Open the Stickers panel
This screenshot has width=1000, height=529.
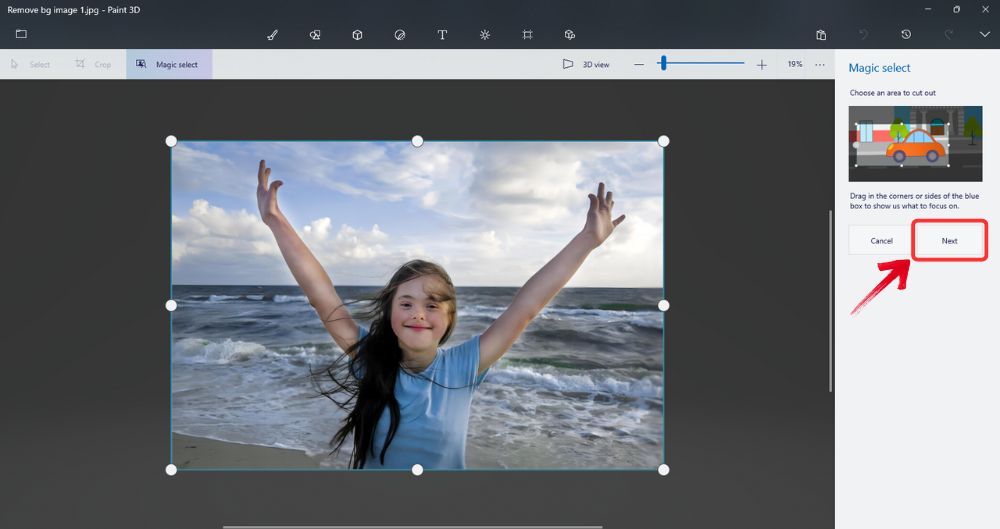[400, 34]
